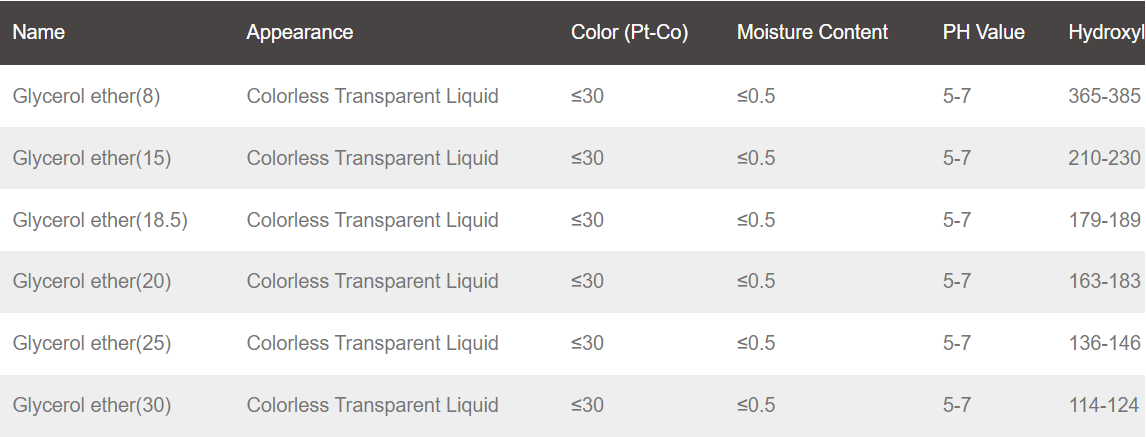Viewport: 1146px width, 437px height.
Task: Select the Glycerol ether(20) row name
Action: tap(92, 281)
